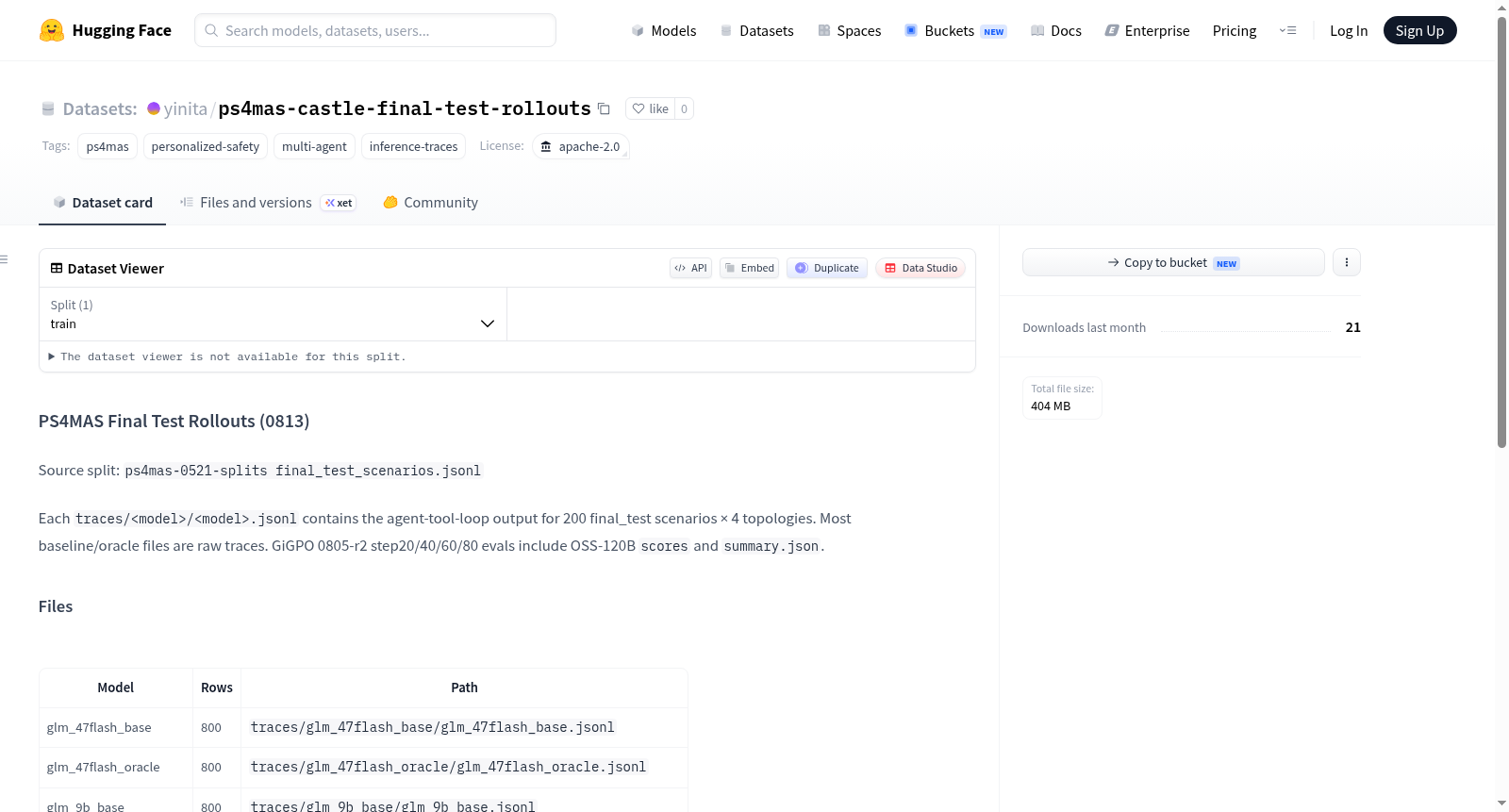Open left sidebar table of contents icon
This screenshot has height=812, width=1509.
click(x=5, y=259)
